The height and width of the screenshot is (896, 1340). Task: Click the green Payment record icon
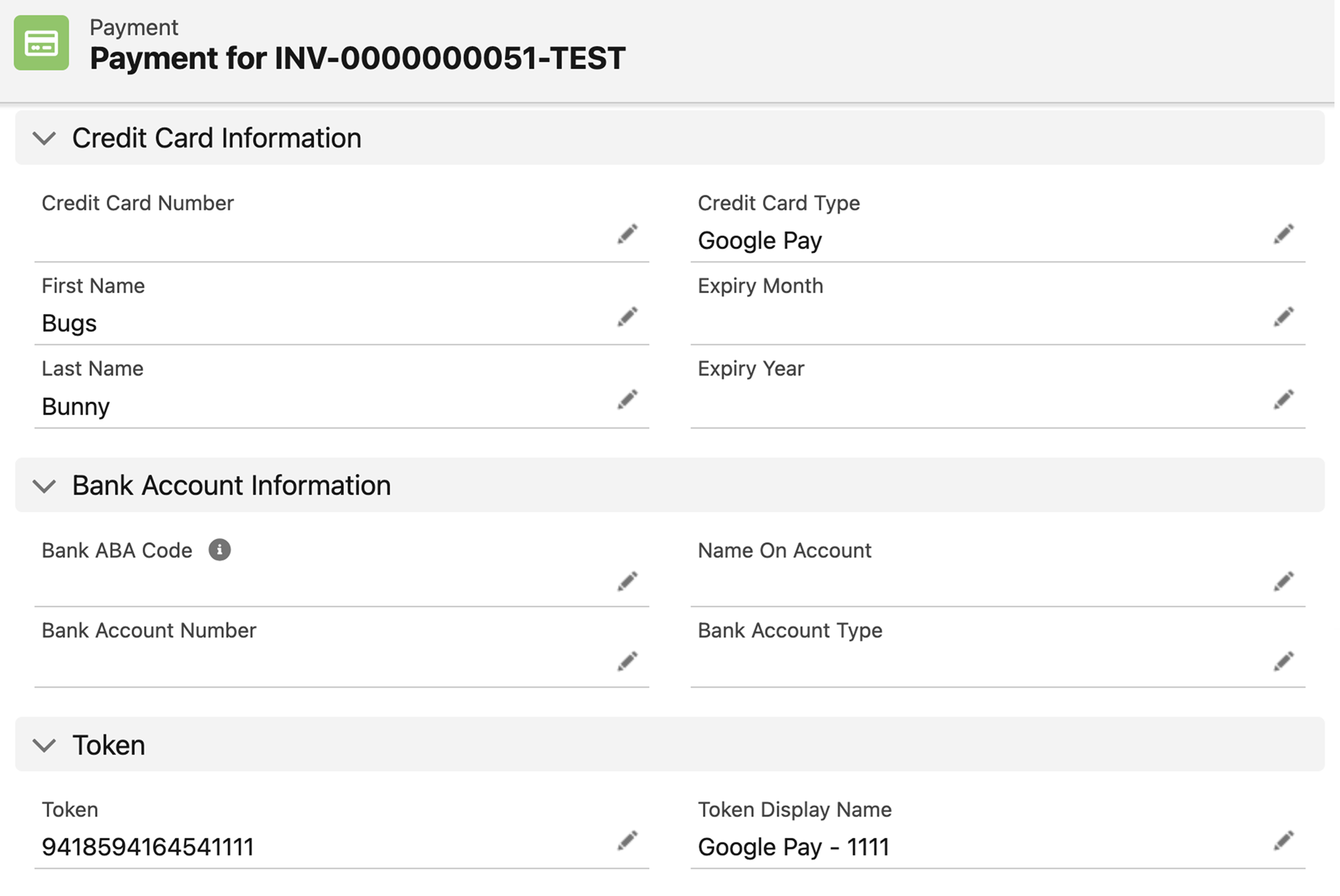tap(41, 43)
